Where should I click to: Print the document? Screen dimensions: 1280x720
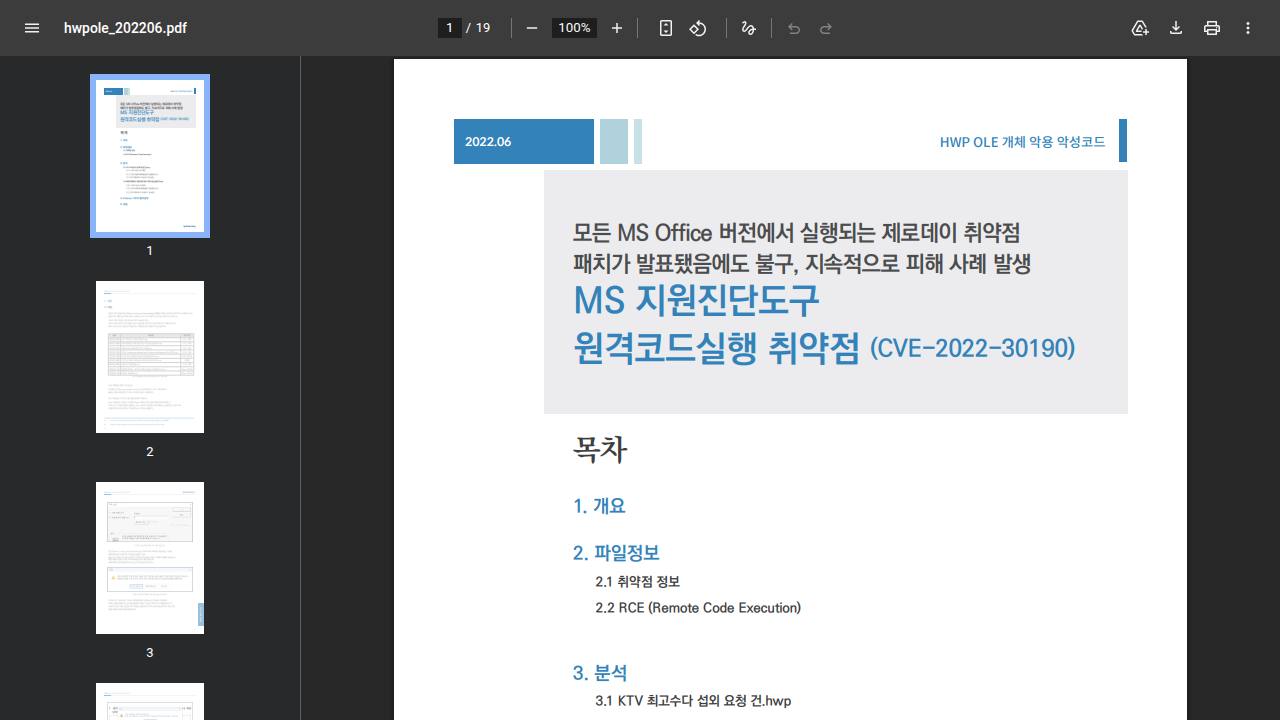coord(1212,28)
